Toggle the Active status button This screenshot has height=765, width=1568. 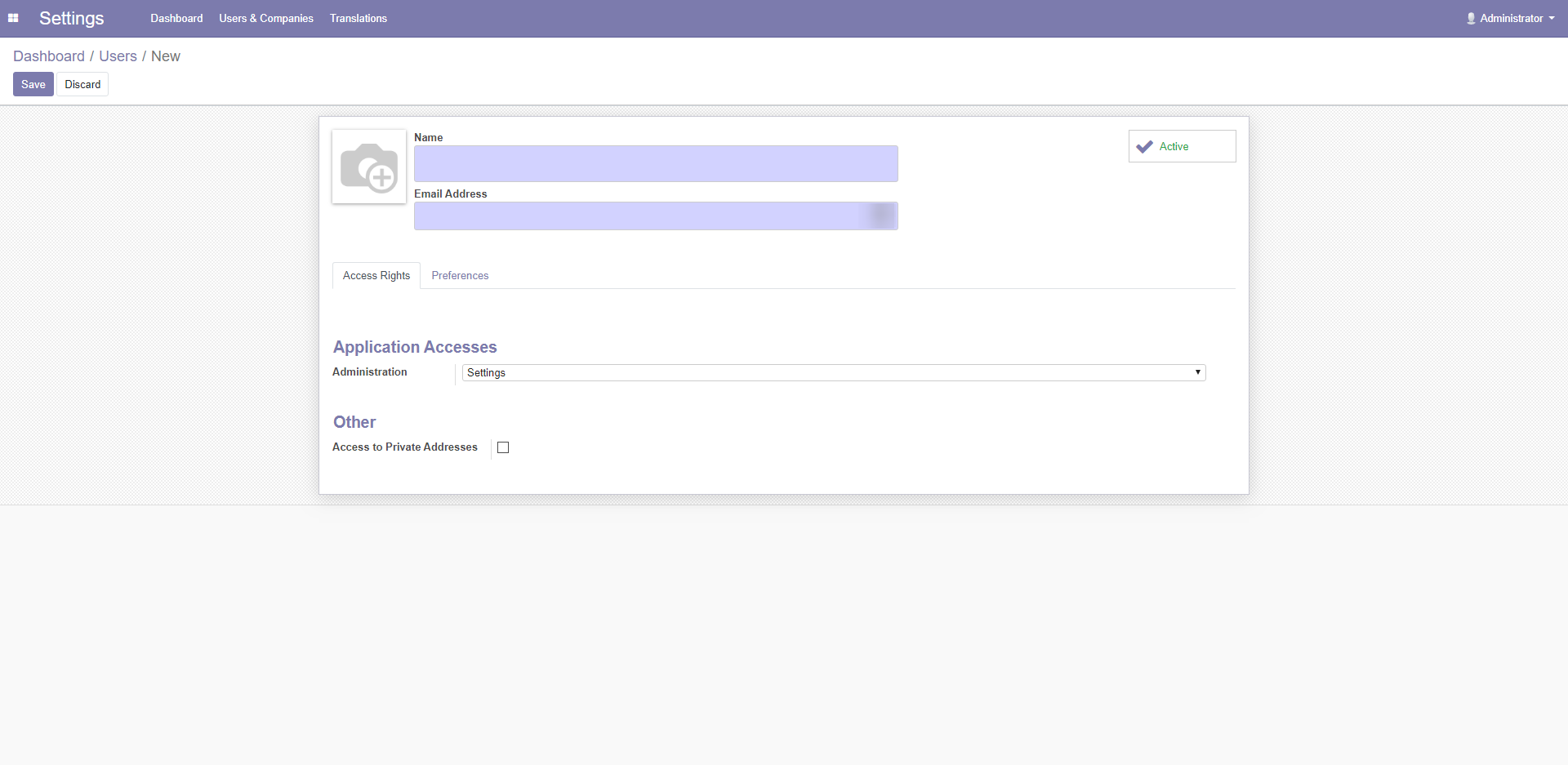[x=1182, y=146]
